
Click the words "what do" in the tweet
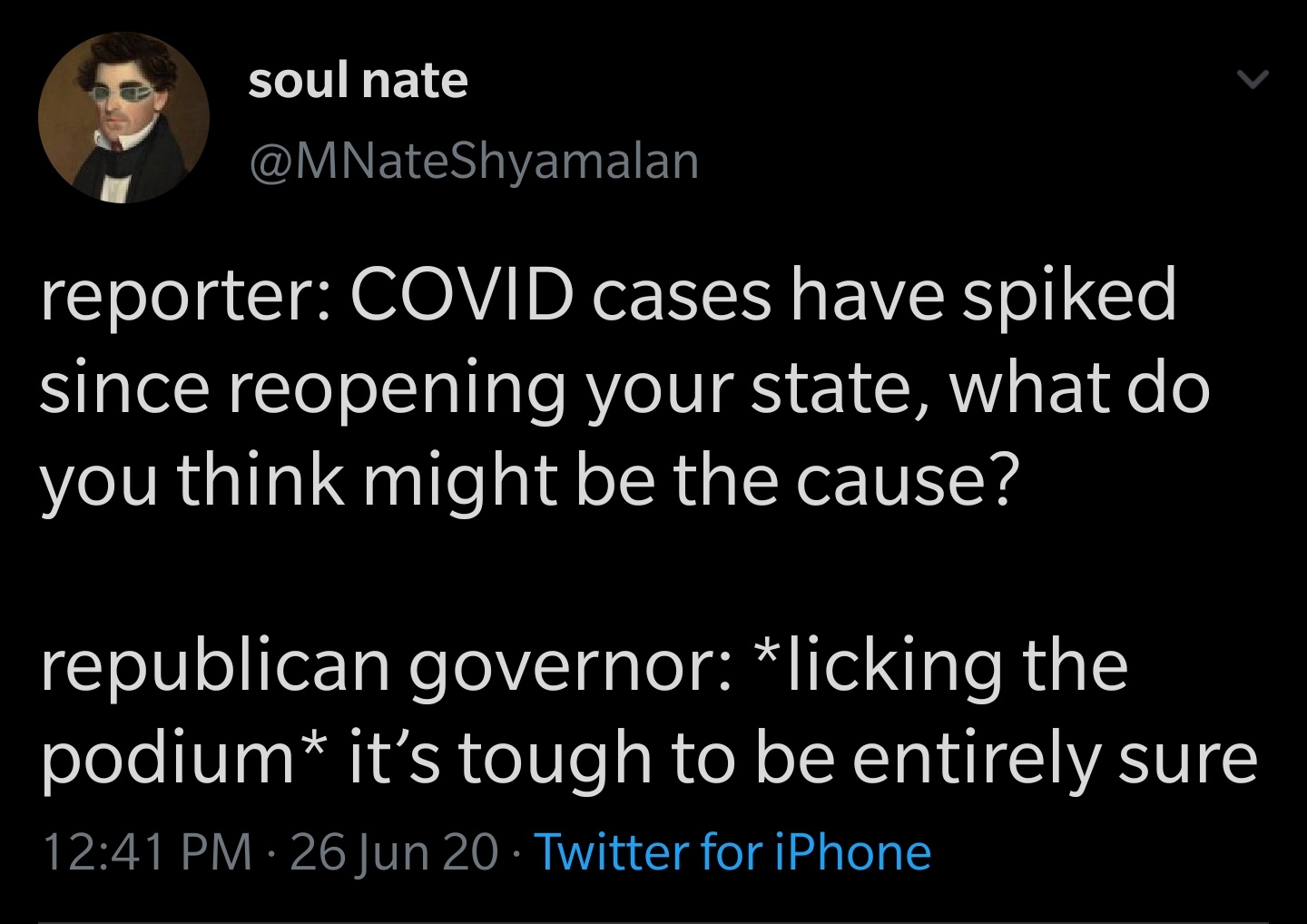tap(1080, 388)
